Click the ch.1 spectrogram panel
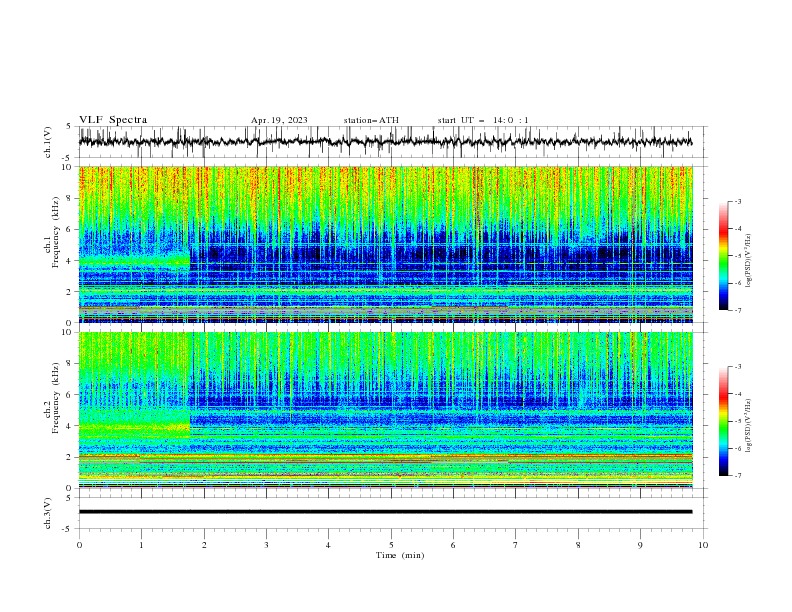Image resolution: width=792 pixels, height=612 pixels. pos(385,244)
